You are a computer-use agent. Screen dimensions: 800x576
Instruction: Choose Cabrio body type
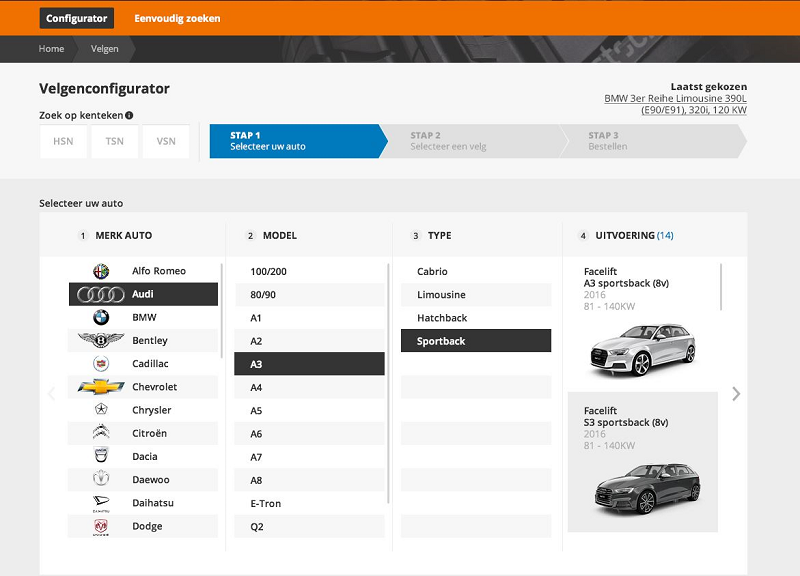tap(476, 271)
